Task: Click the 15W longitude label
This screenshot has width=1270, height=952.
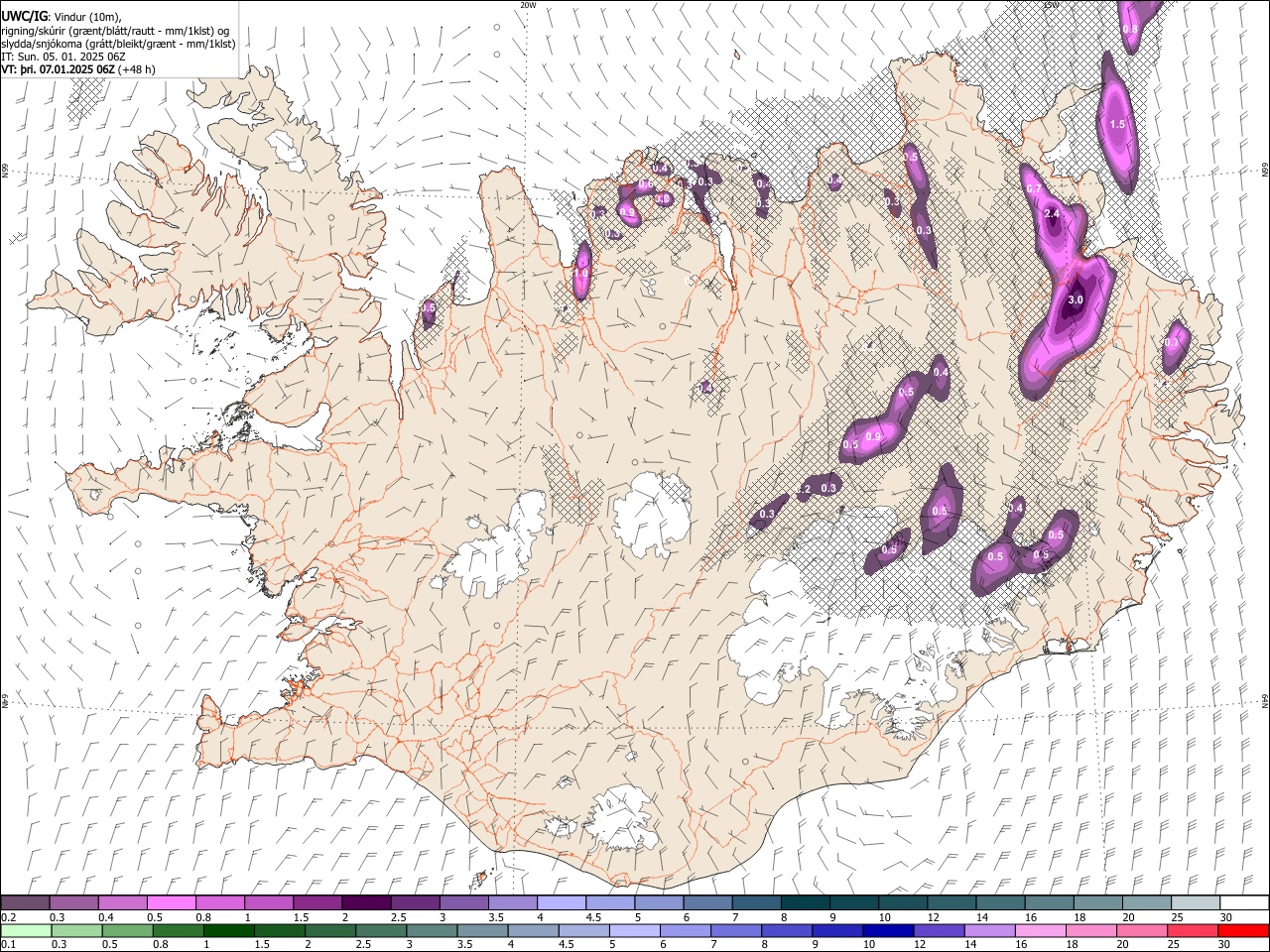Action: [1051, 5]
